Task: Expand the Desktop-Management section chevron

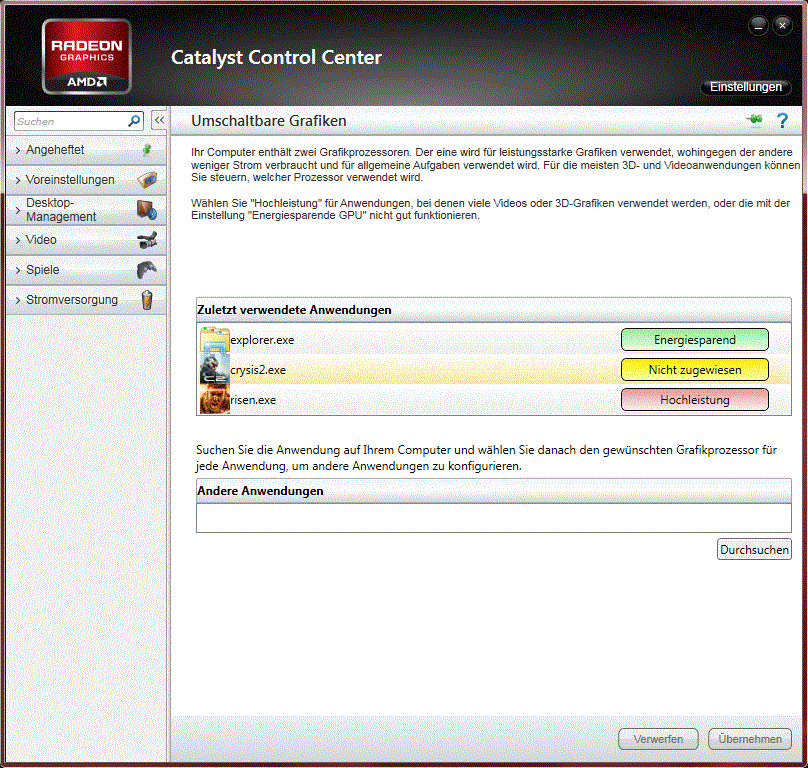Action: tap(18, 210)
